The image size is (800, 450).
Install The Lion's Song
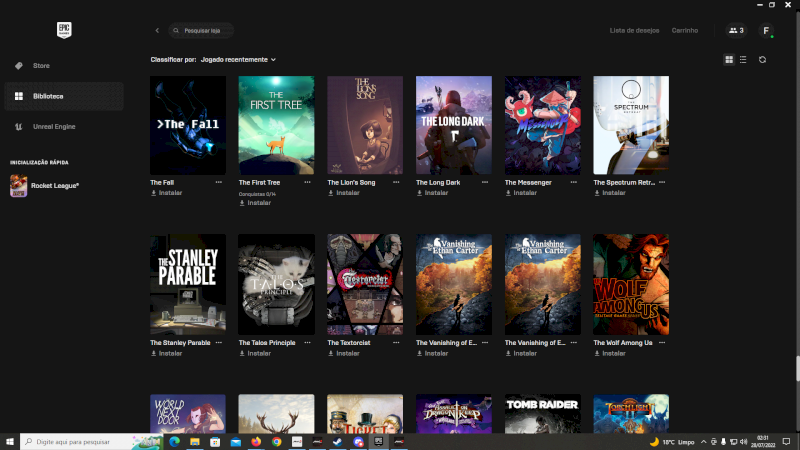coord(344,193)
